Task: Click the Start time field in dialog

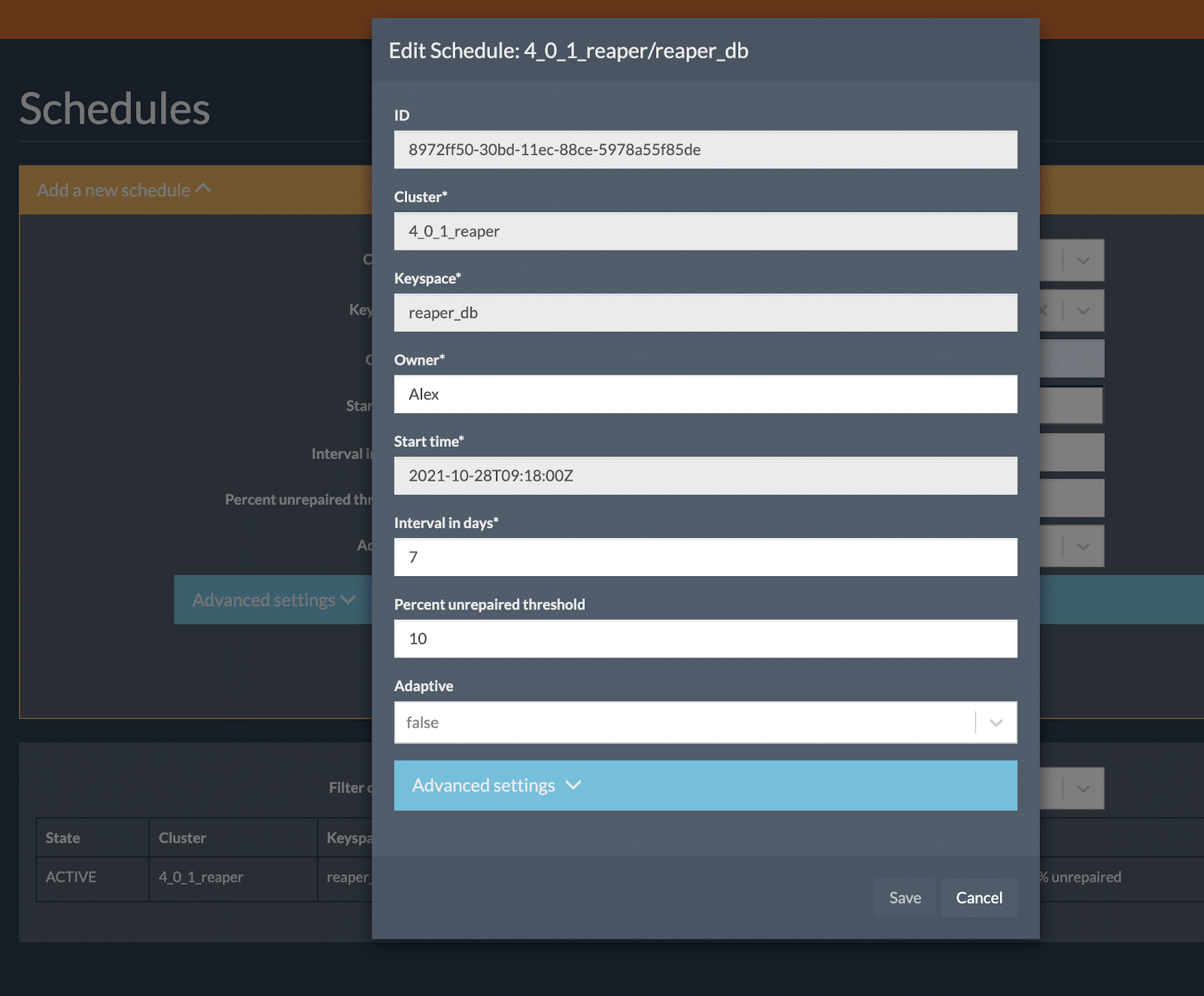Action: [705, 475]
